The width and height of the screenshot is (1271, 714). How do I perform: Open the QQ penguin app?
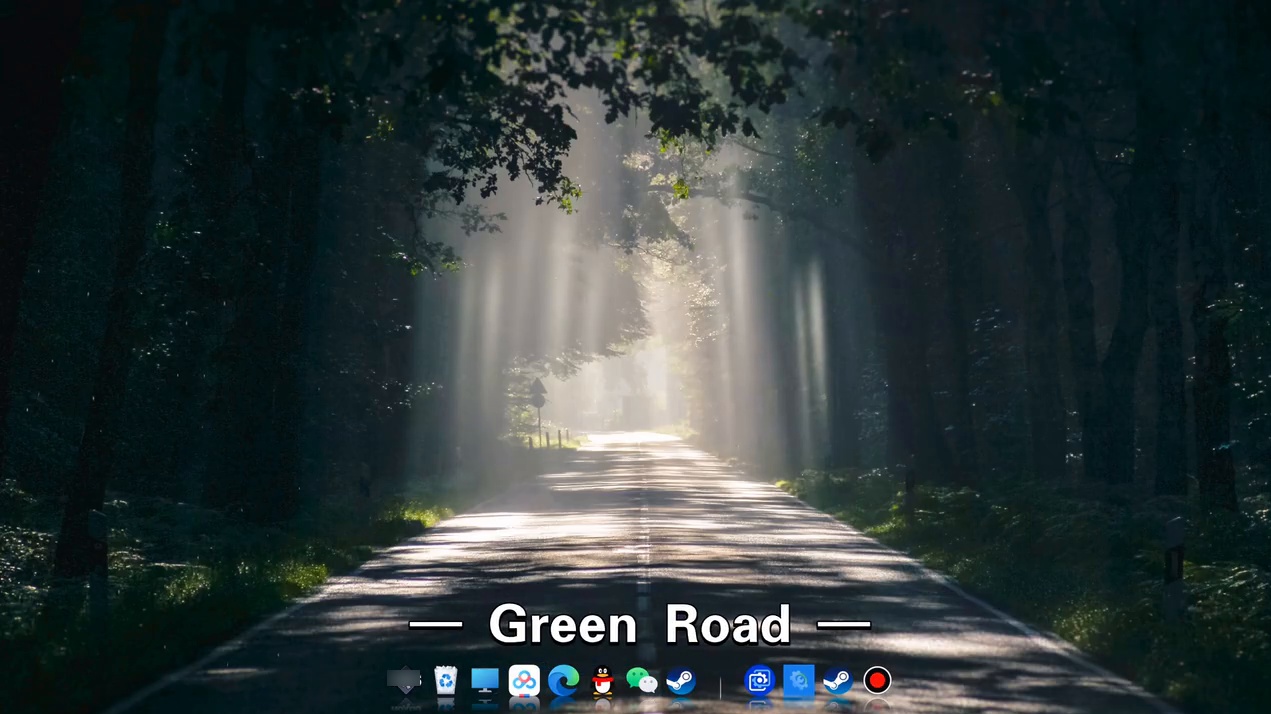(602, 681)
